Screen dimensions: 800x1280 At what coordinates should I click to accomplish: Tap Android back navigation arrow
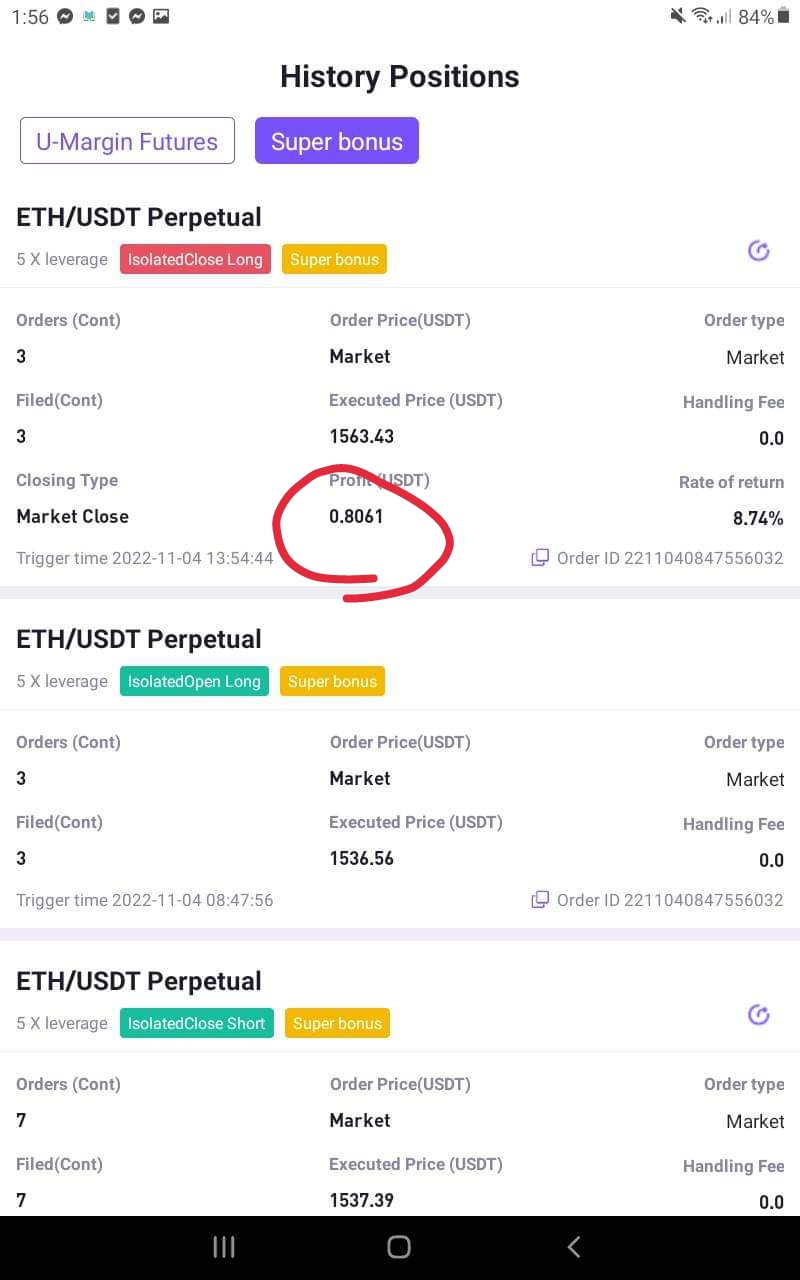(x=574, y=1246)
